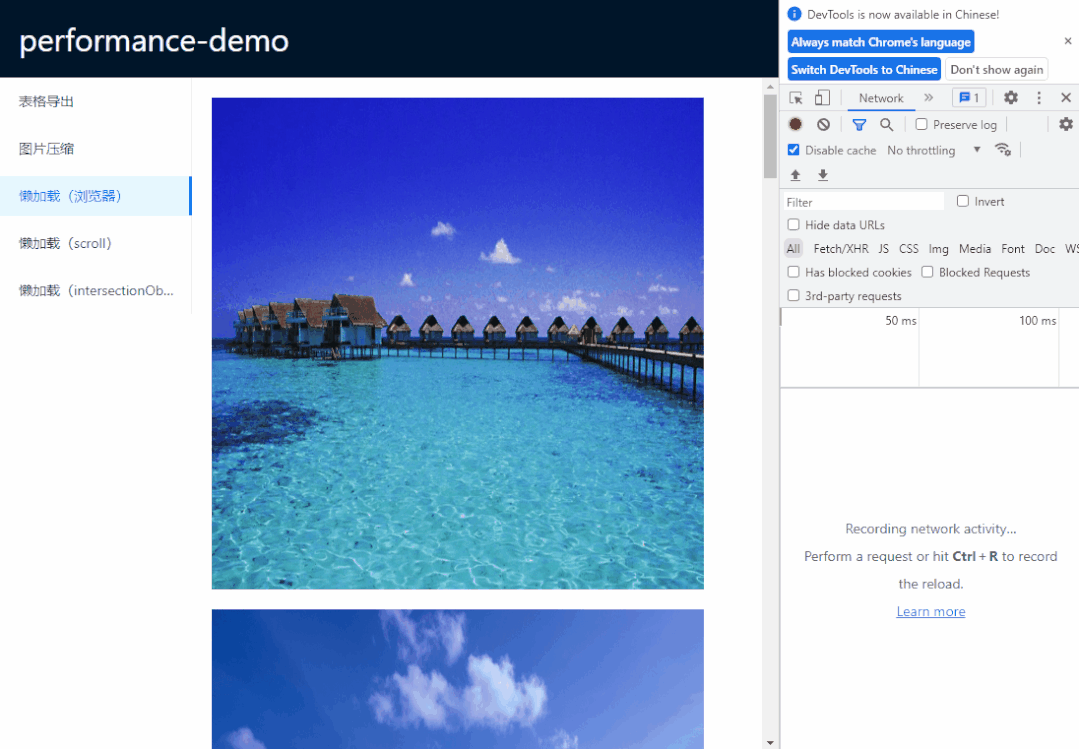Toggle the network filter funnel icon
This screenshot has width=1079, height=749.
(x=859, y=125)
